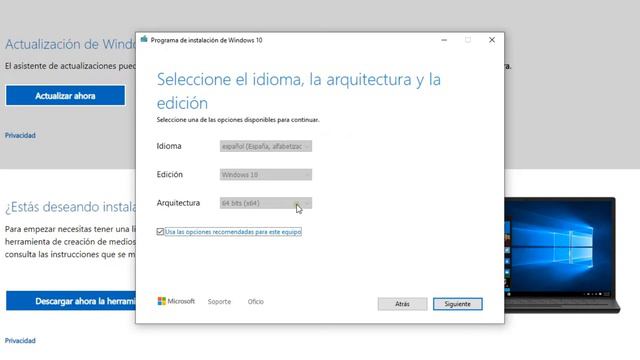
Task: Click the '¿Estás deseando instalar' webpage heading
Action: click(x=70, y=207)
